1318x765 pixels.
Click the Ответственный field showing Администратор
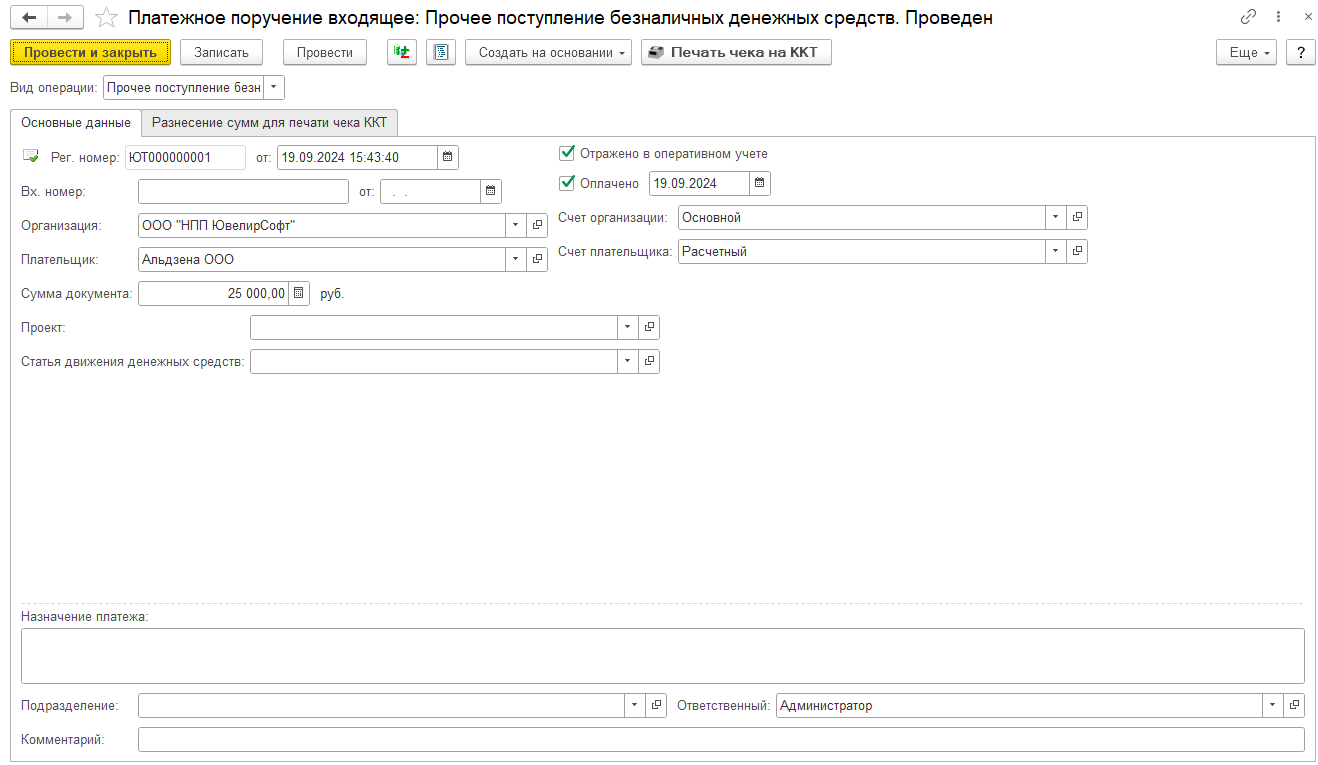pyautogui.click(x=1019, y=705)
